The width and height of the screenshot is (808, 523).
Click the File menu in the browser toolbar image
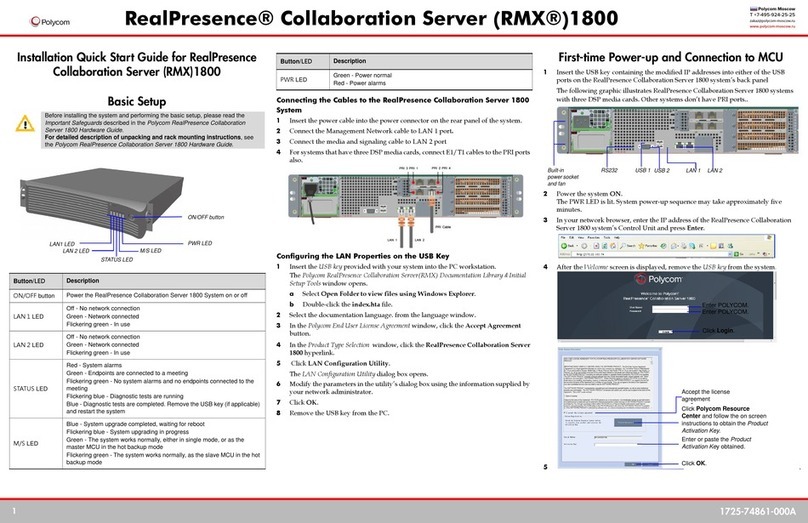(x=563, y=238)
